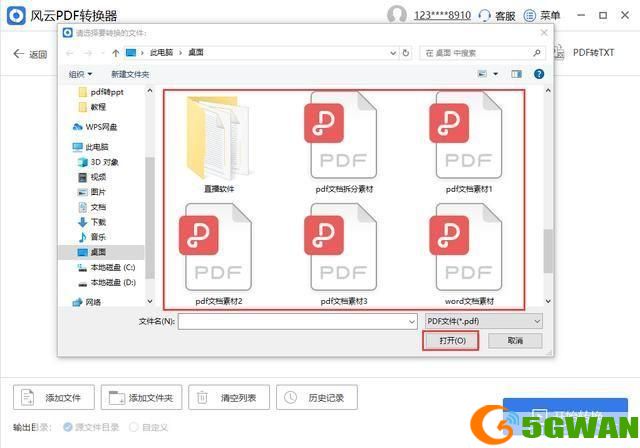Click file list scroll up arrow
This screenshot has height=448, width=640.
548,91
